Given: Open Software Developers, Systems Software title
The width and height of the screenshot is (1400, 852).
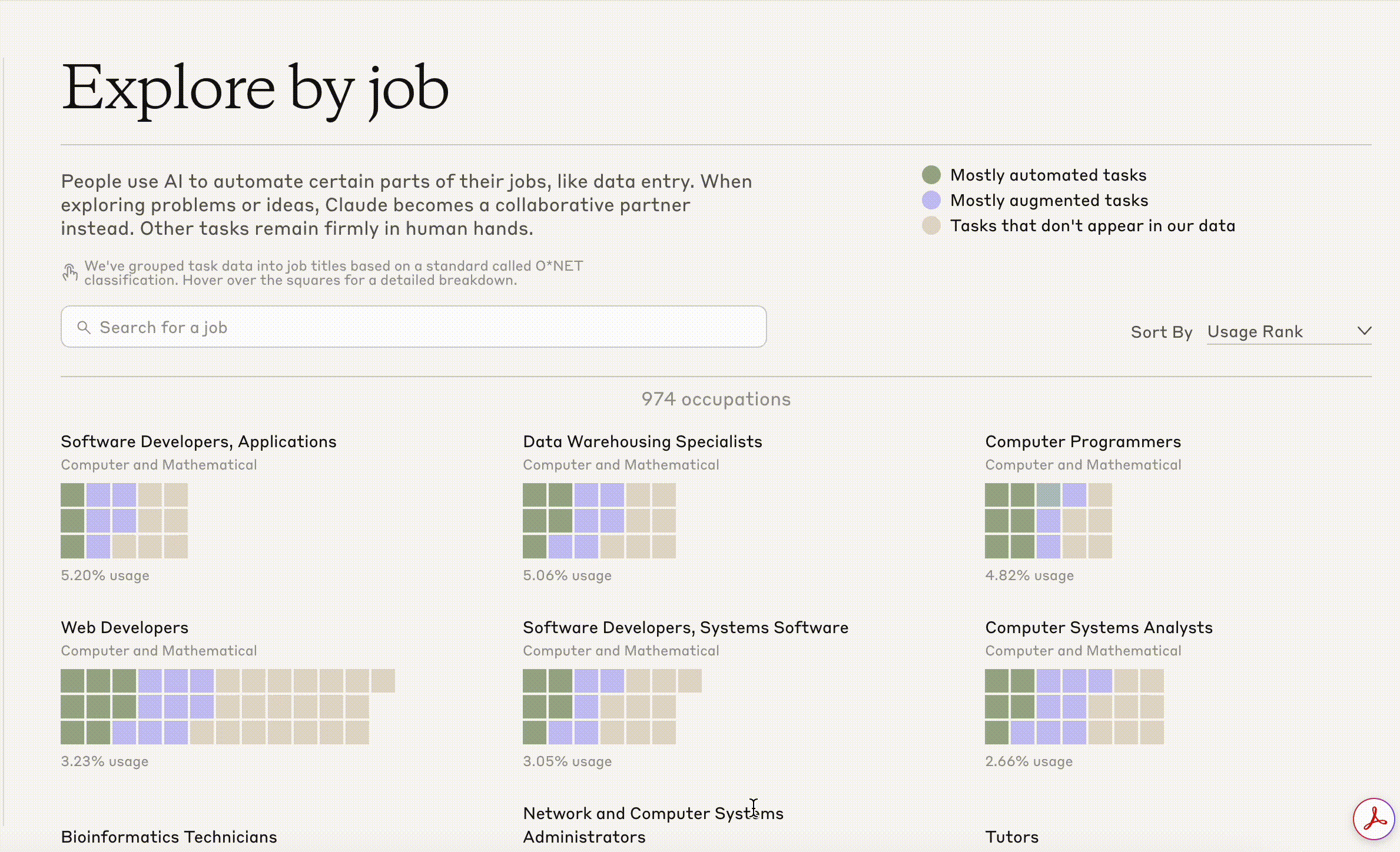Looking at the screenshot, I should [685, 627].
